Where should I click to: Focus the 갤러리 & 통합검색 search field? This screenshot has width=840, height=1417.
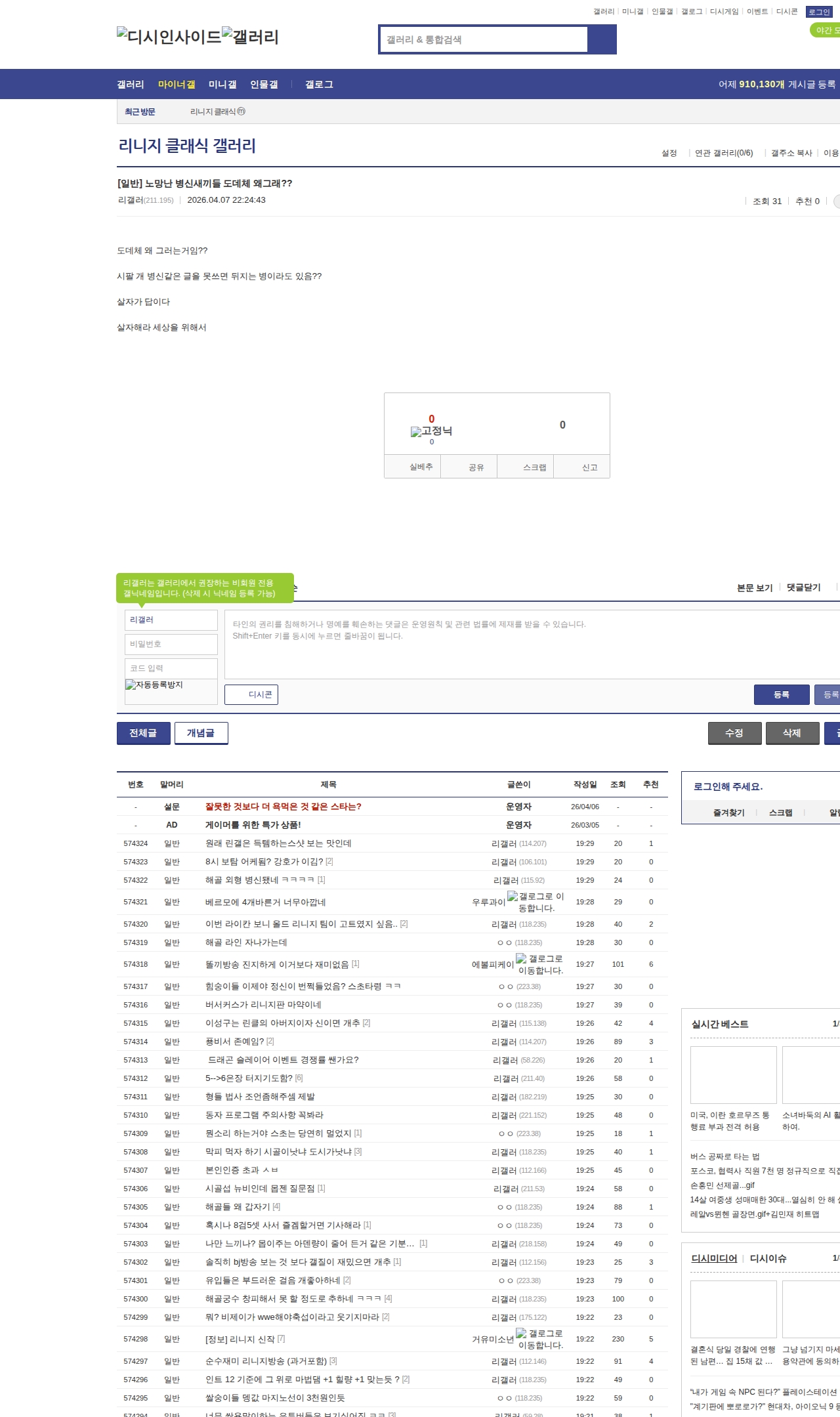pos(484,39)
